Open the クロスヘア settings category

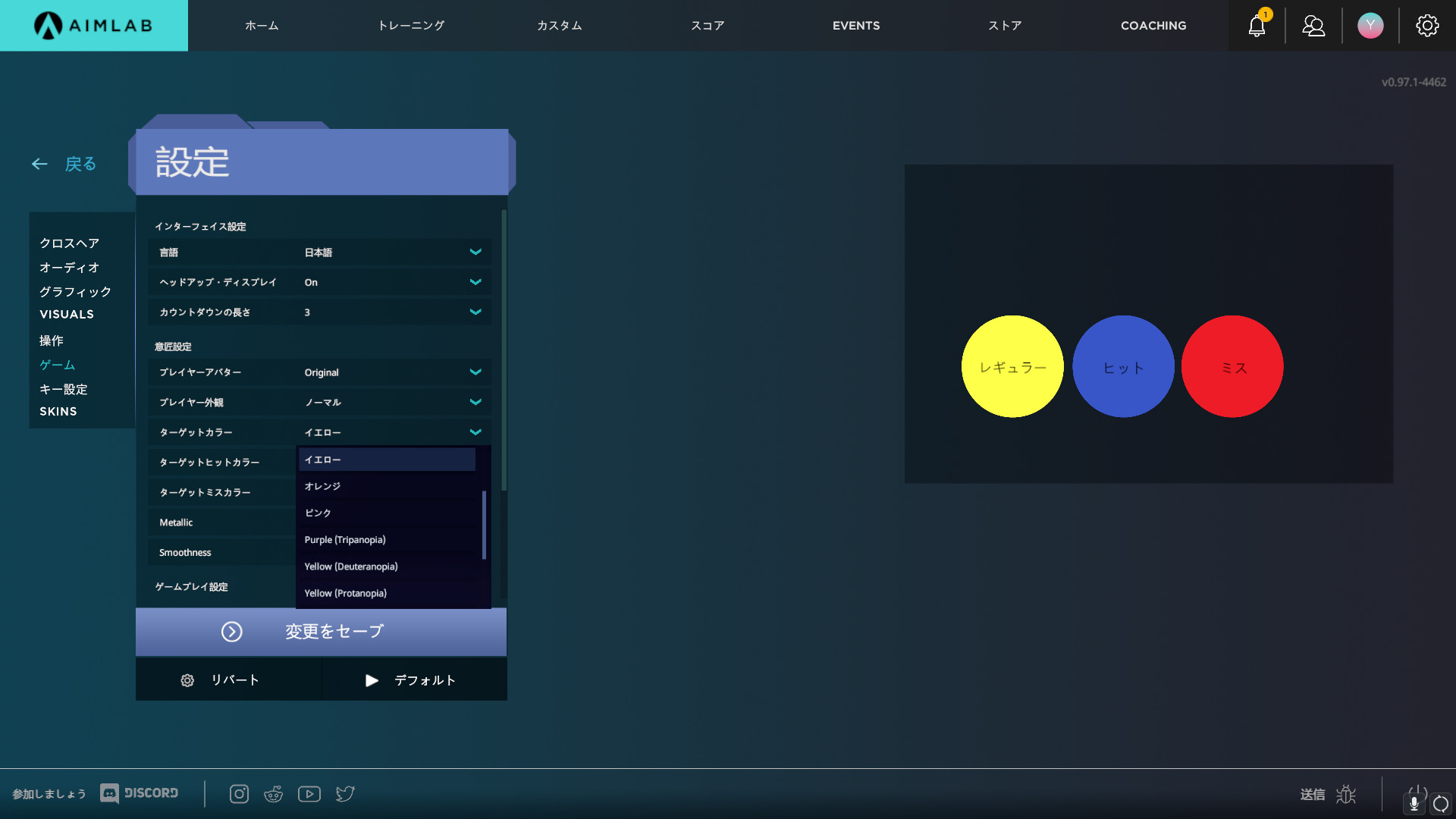(x=69, y=243)
